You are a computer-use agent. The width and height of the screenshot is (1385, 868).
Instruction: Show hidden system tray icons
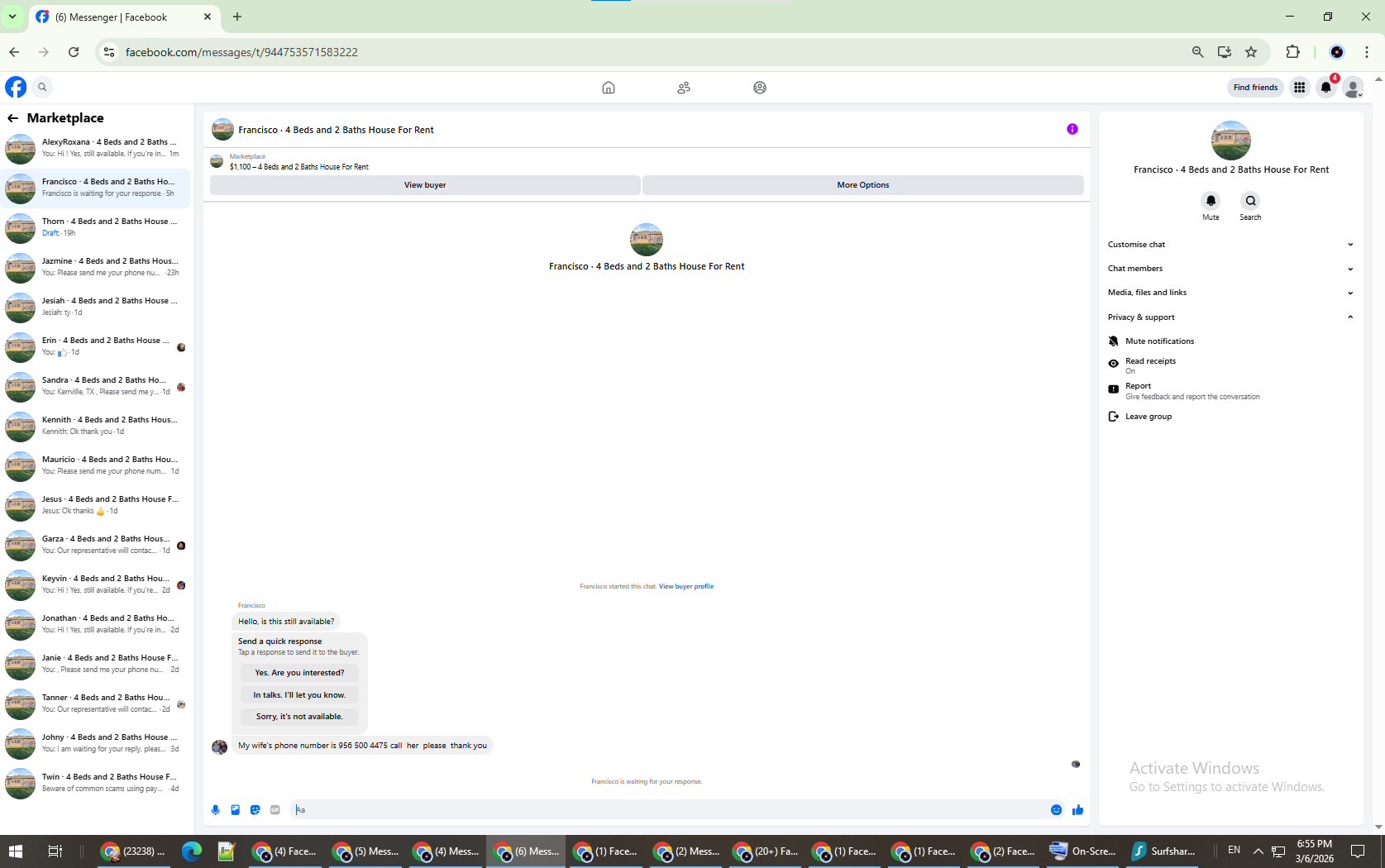(x=1258, y=851)
